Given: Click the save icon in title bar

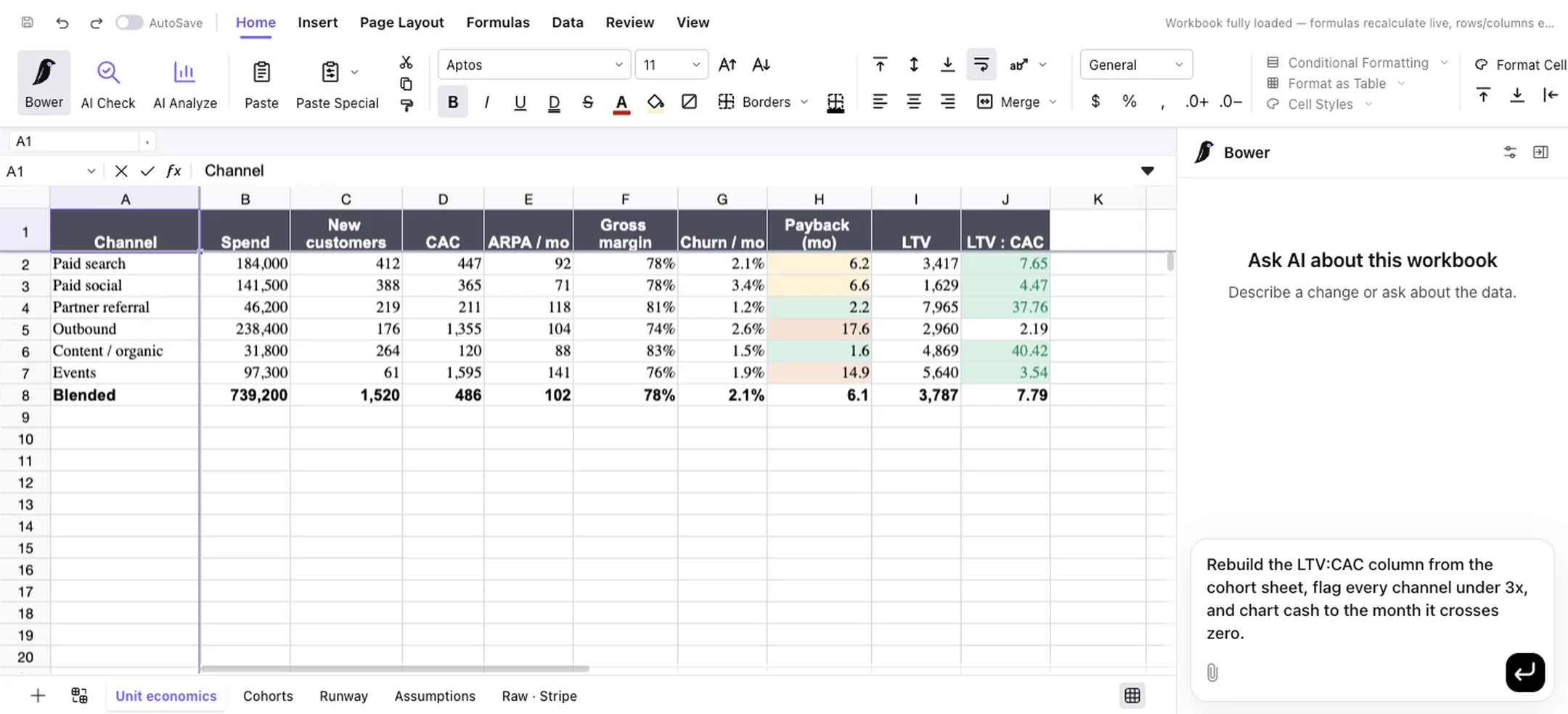Looking at the screenshot, I should pos(27,23).
